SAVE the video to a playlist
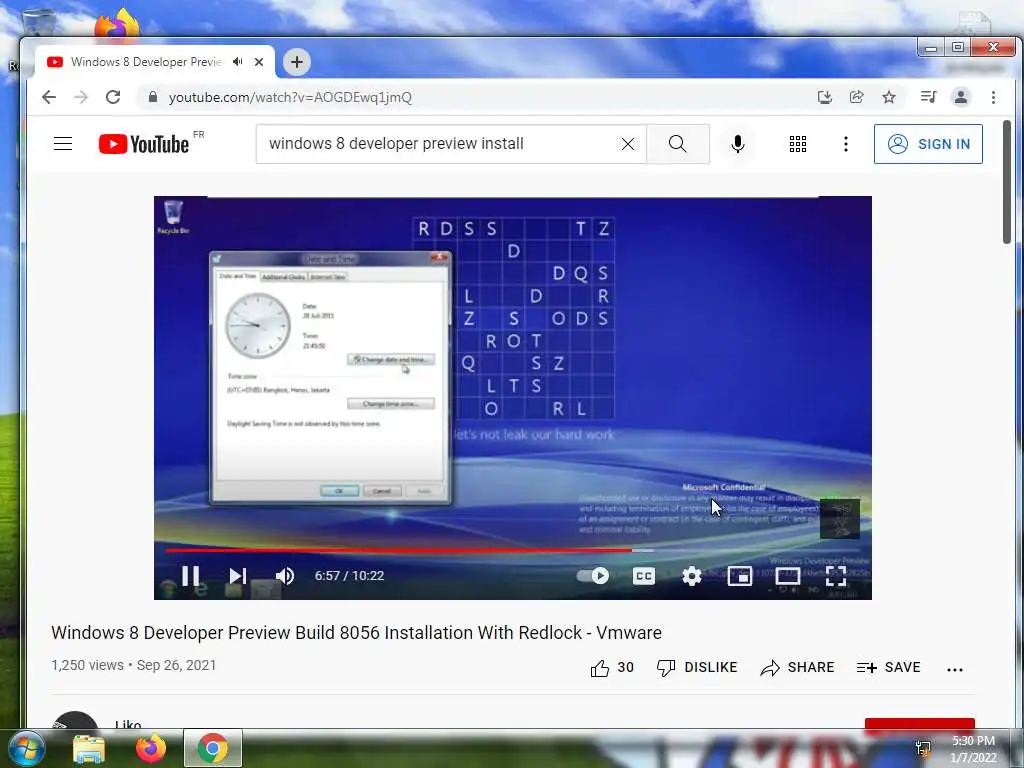This screenshot has width=1024, height=768. 888,667
